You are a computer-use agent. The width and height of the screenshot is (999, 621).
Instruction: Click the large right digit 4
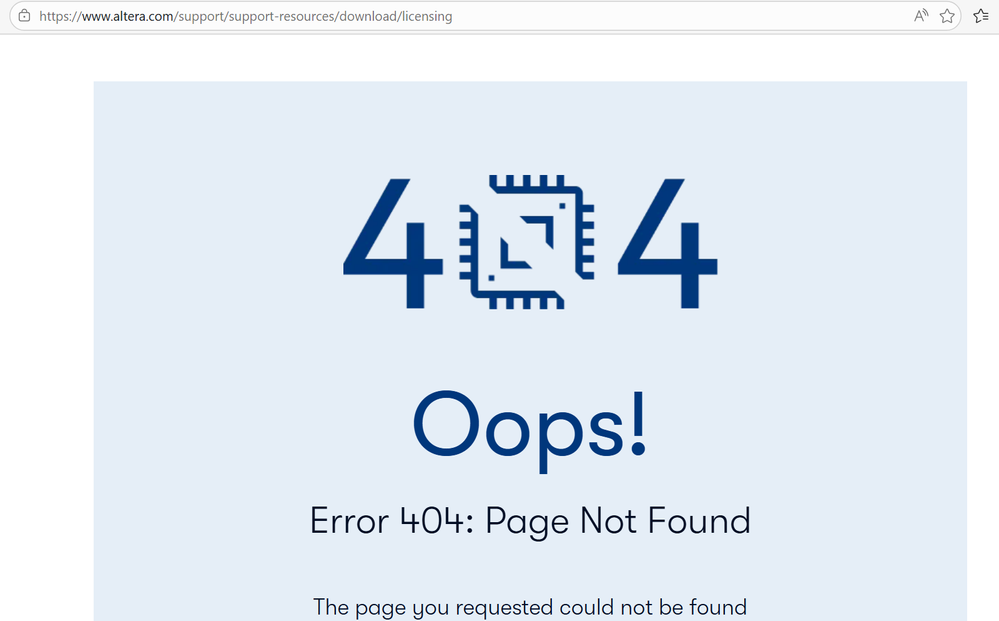[x=668, y=243]
